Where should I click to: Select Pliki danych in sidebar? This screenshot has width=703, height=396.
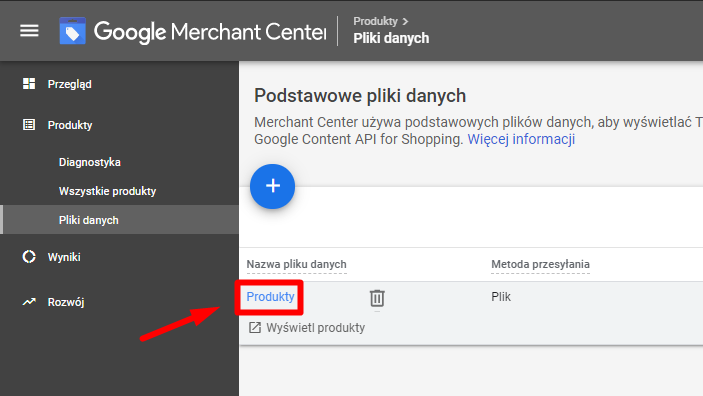coord(89,220)
